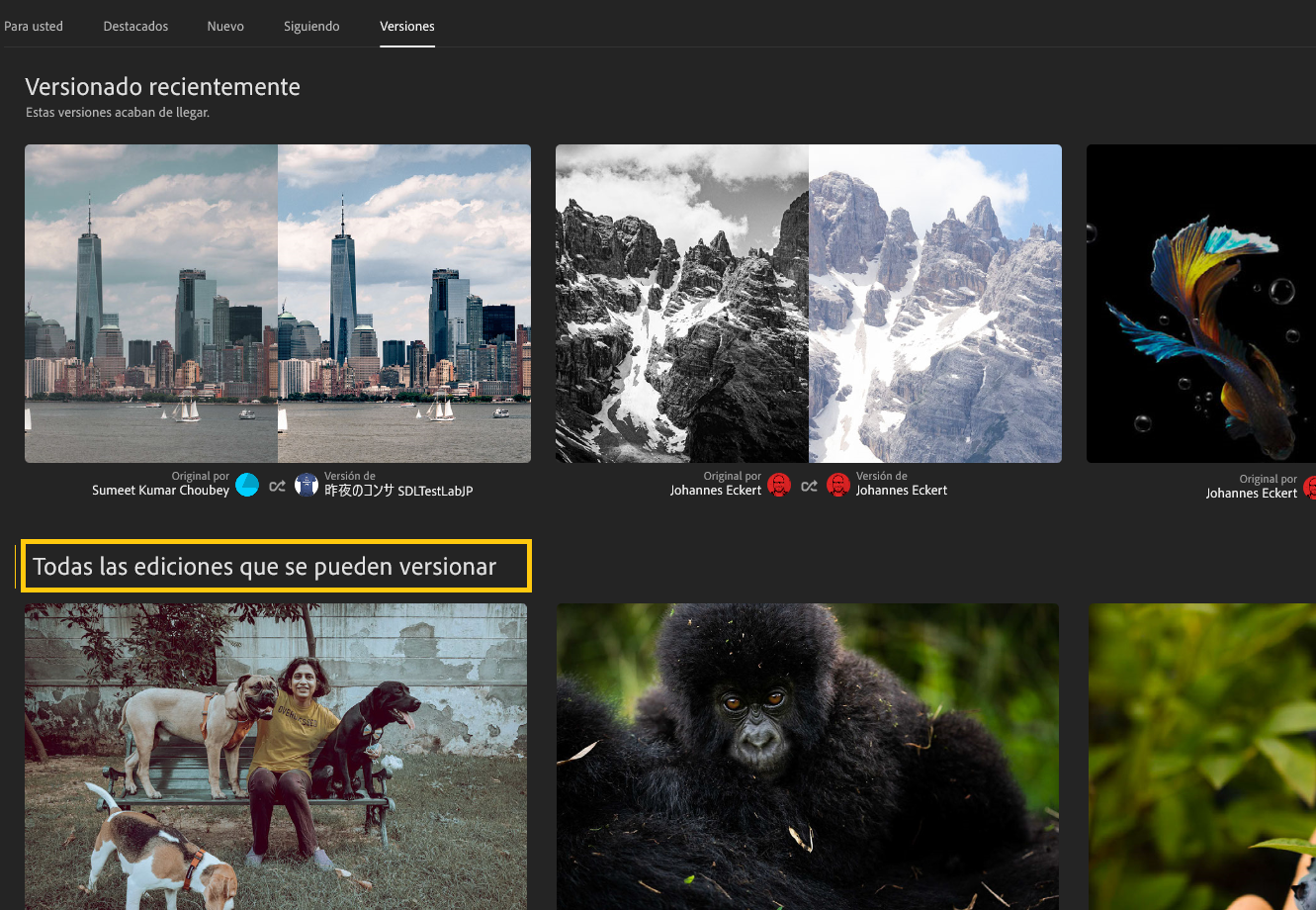Go to the Nuevo tab
The height and width of the screenshot is (910, 1316).
(x=225, y=27)
